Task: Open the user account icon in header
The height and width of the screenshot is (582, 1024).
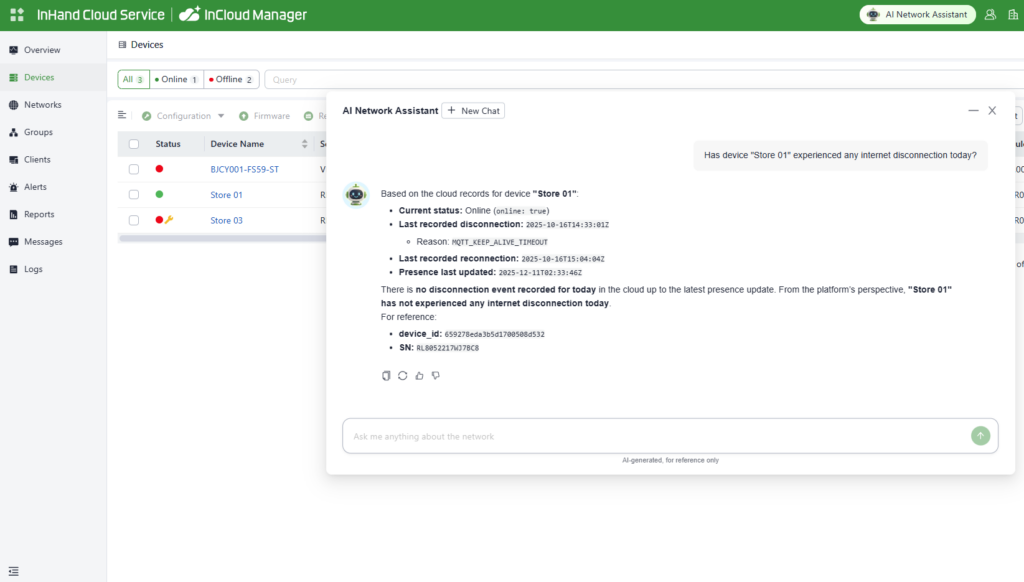Action: tap(990, 15)
